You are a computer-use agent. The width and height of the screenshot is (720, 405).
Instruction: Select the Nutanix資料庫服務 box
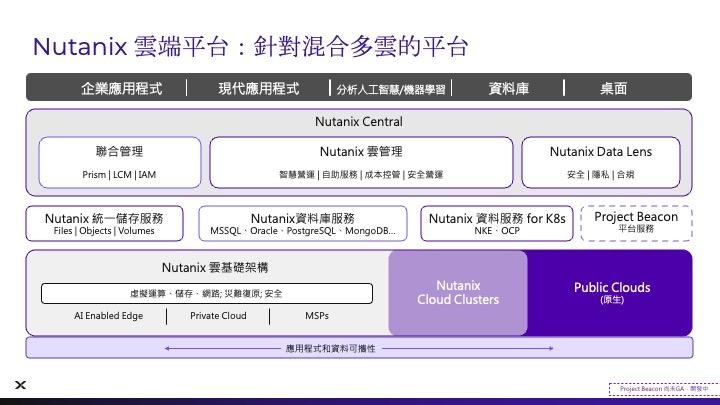[302, 224]
